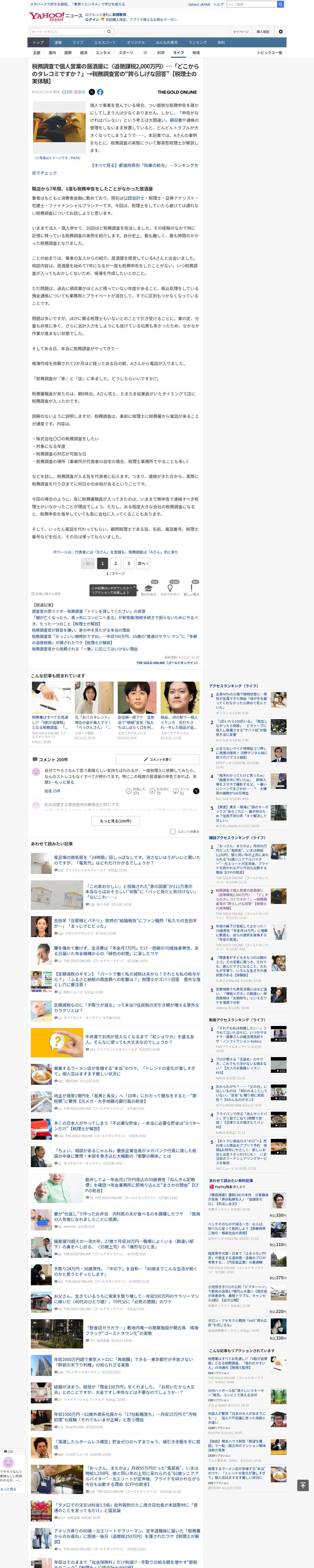Open article 風呂場の換気扇を「24時間」回しっぱなし
This screenshot has height=1568, width=314.
click(127, 860)
